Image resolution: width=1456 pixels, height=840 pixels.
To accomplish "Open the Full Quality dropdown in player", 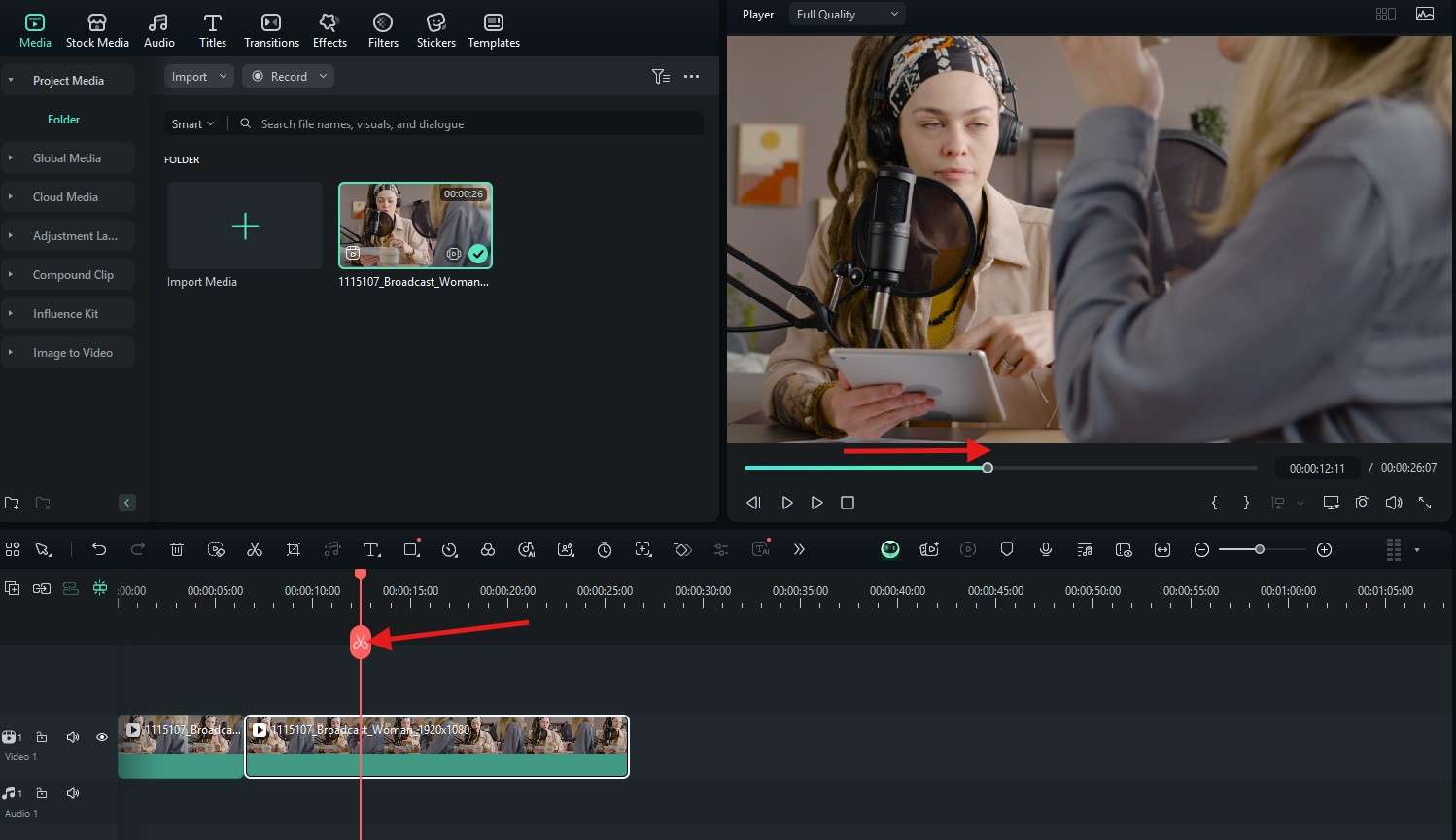I will (x=848, y=14).
